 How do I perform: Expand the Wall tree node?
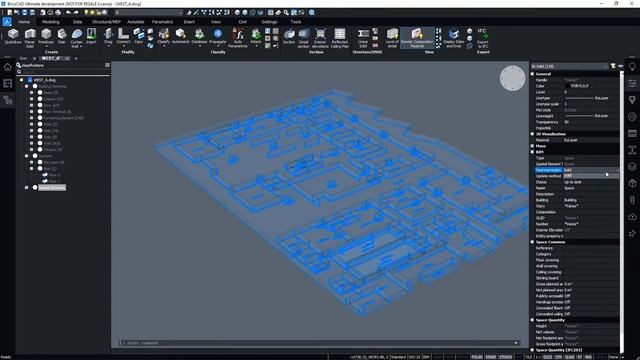(x=31, y=143)
